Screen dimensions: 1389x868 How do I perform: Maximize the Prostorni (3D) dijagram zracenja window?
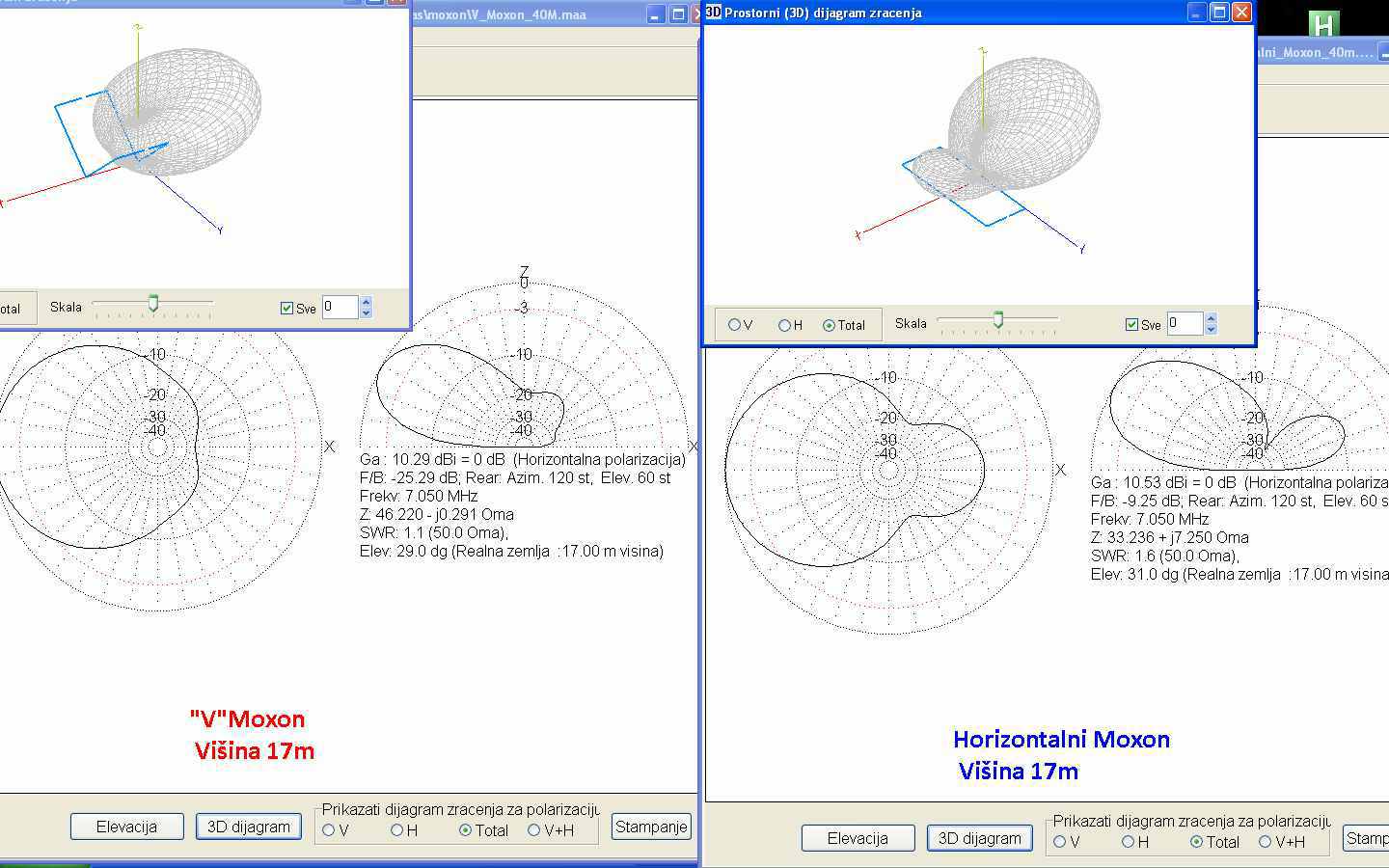(1219, 13)
